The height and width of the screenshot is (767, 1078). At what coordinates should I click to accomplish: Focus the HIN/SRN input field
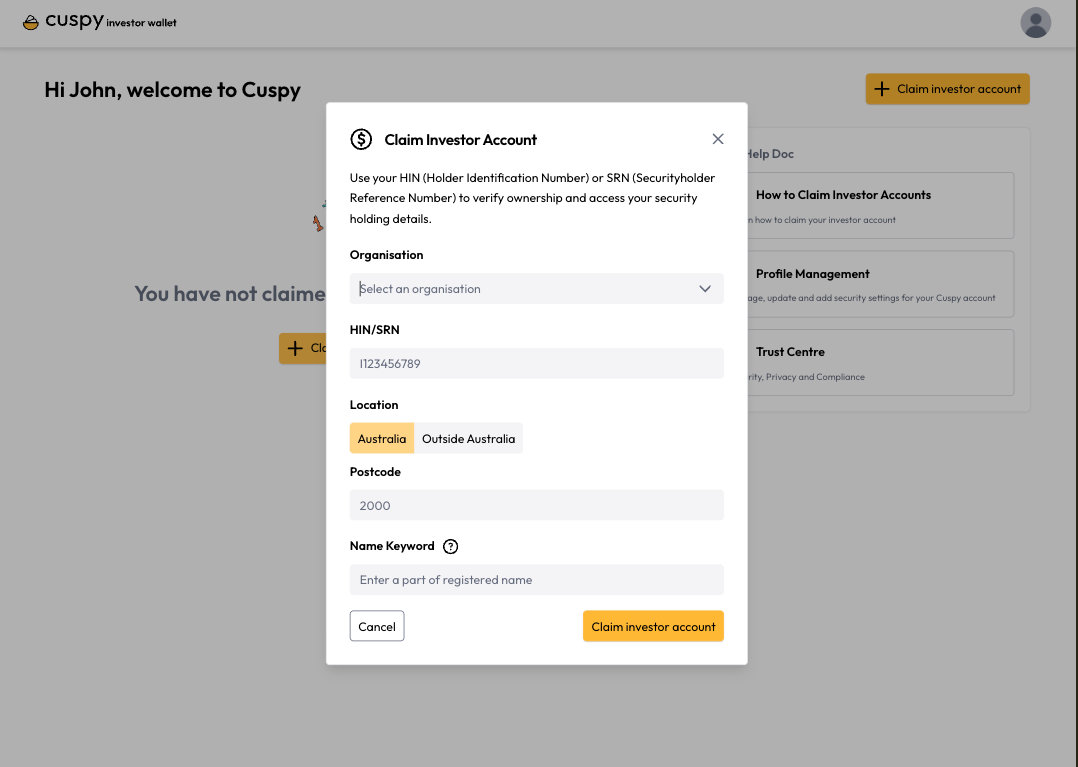click(x=536, y=364)
